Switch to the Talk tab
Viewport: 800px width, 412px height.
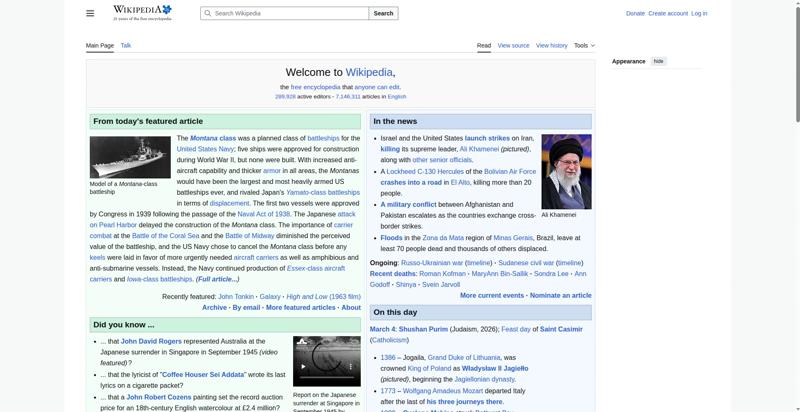point(126,45)
